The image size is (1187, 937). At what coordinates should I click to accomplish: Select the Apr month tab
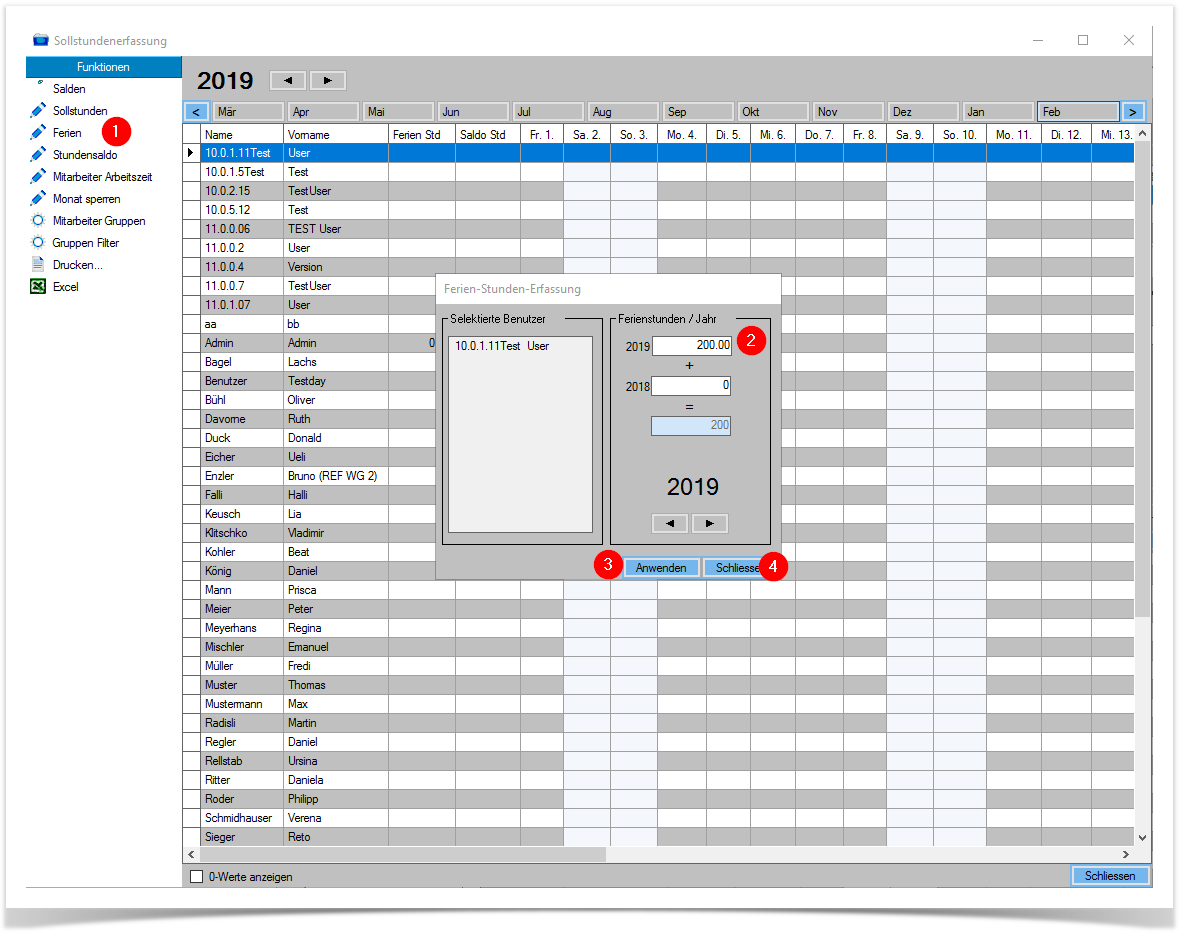[x=322, y=112]
